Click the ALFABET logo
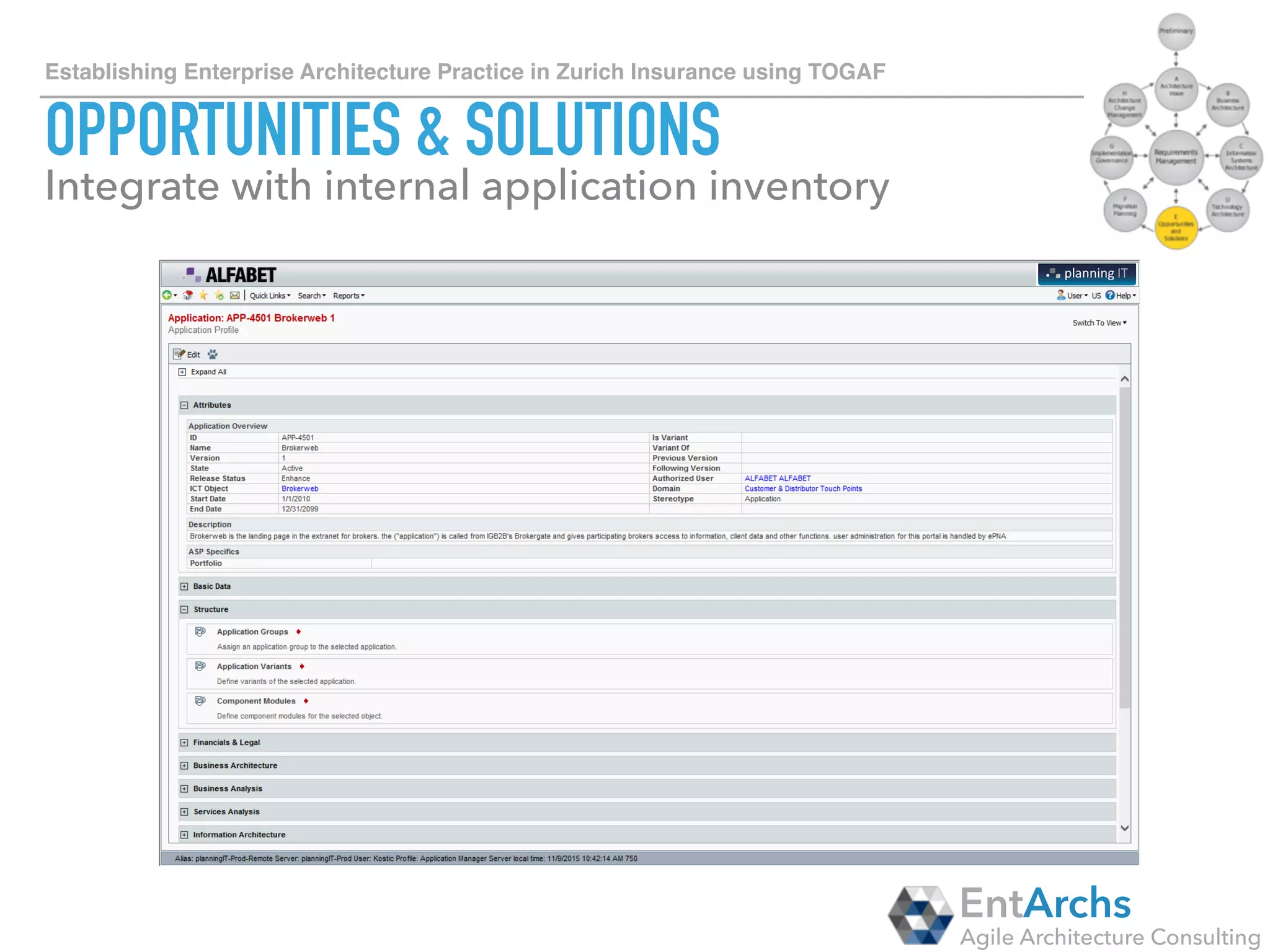Viewport: 1270px width, 952px height. coord(230,275)
